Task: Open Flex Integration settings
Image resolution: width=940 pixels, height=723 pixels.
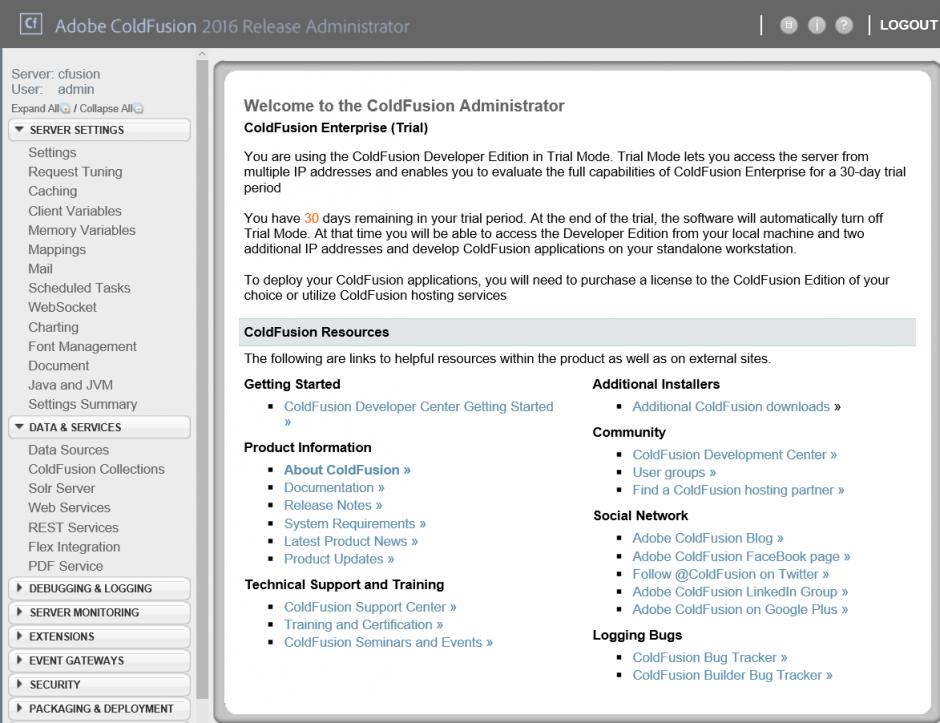Action: click(x=74, y=547)
